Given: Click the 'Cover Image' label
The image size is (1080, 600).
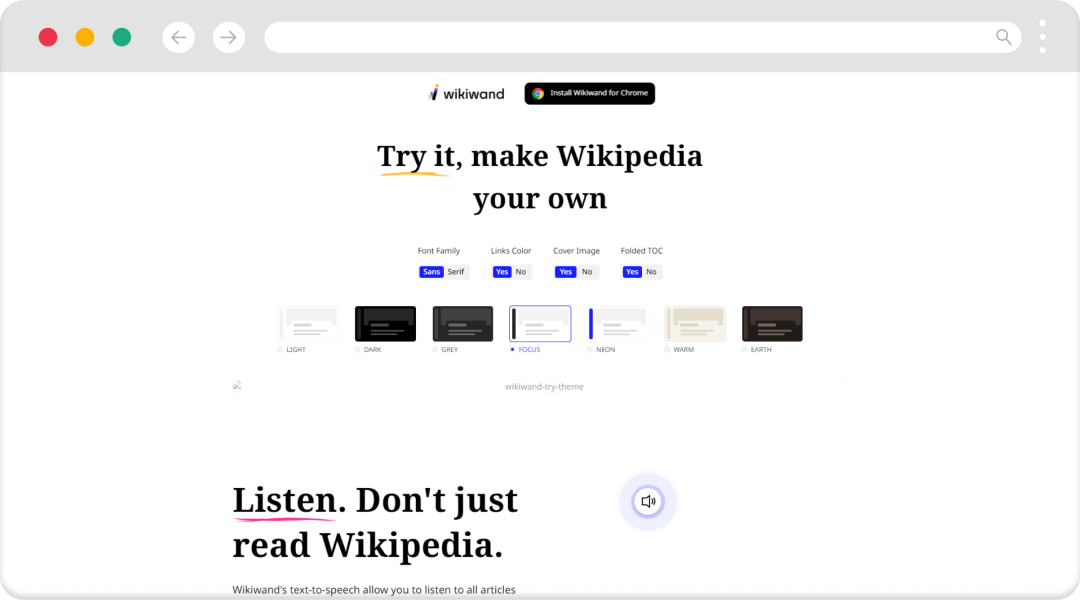Looking at the screenshot, I should point(577,251).
